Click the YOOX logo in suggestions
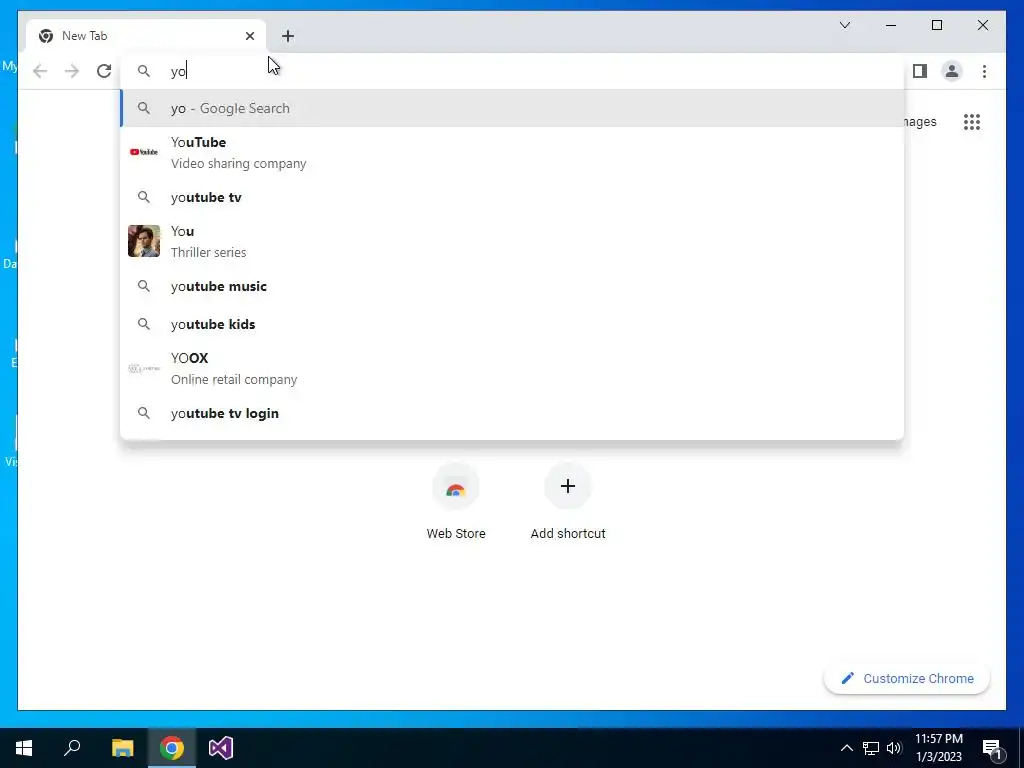 144,368
